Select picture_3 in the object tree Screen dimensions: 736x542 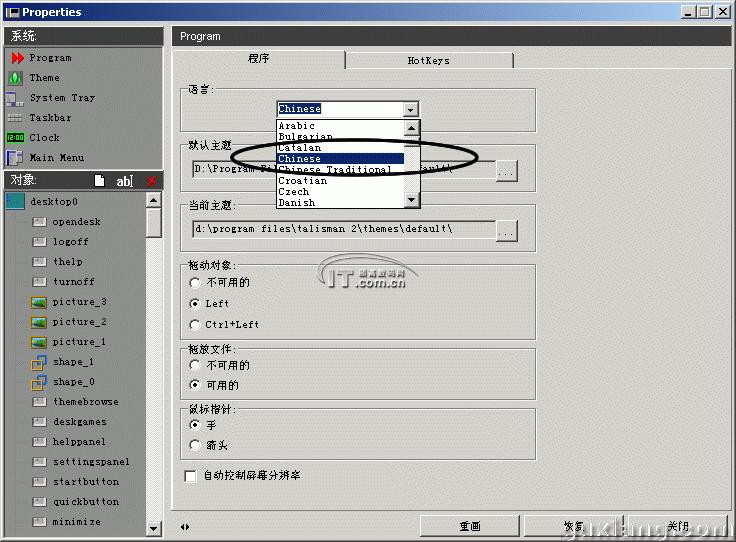click(x=79, y=302)
